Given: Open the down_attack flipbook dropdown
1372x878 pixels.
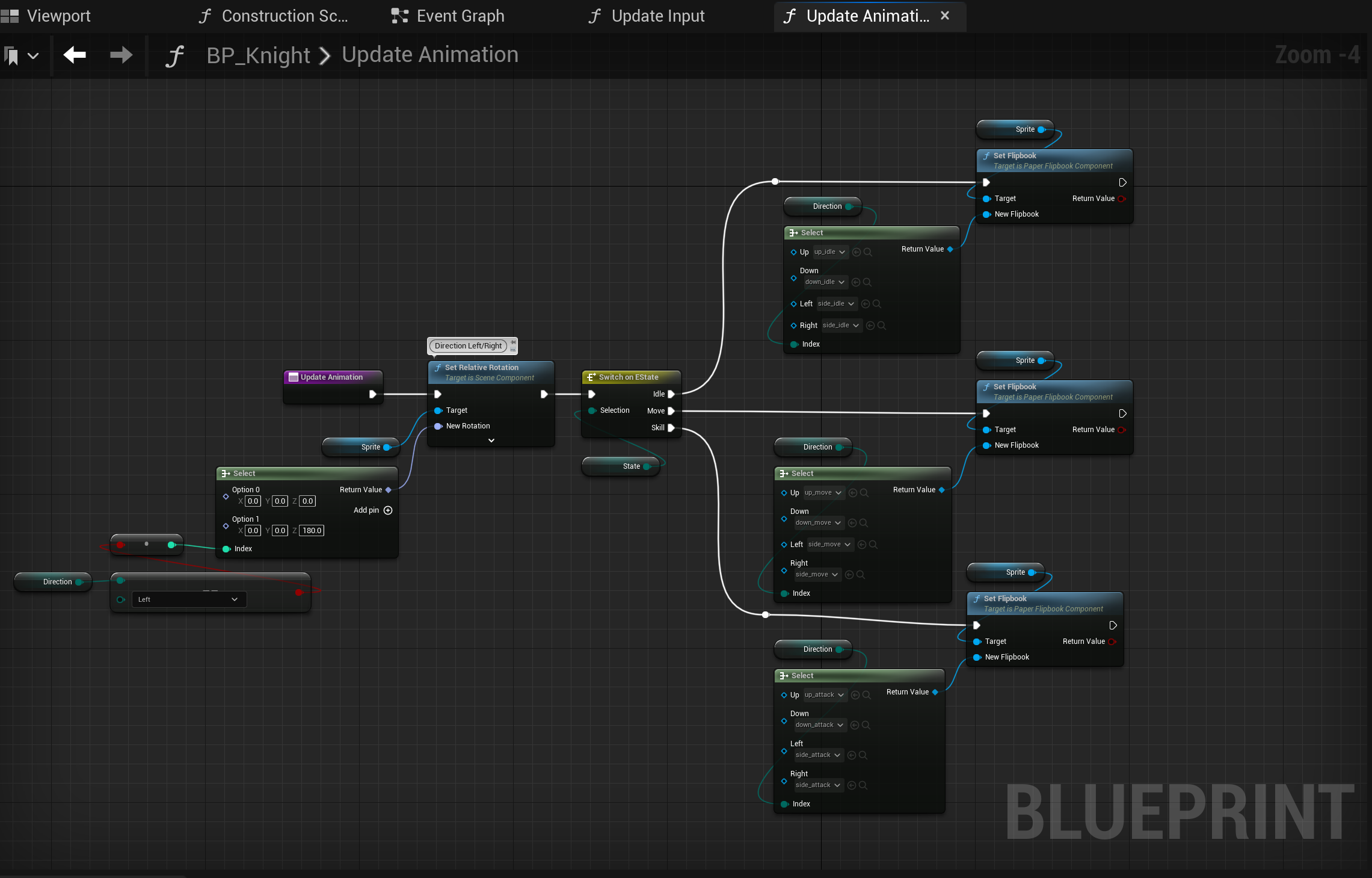Looking at the screenshot, I should click(x=819, y=725).
